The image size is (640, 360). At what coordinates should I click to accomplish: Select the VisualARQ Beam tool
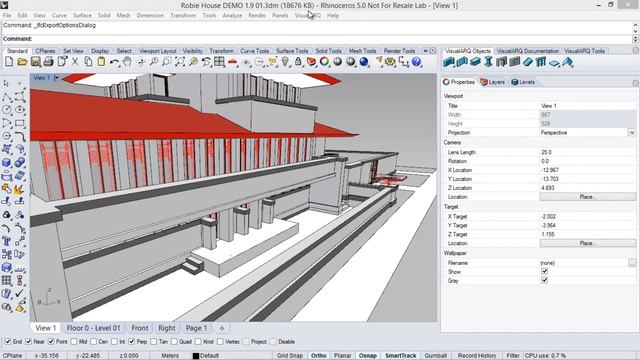pyautogui.click(x=475, y=62)
